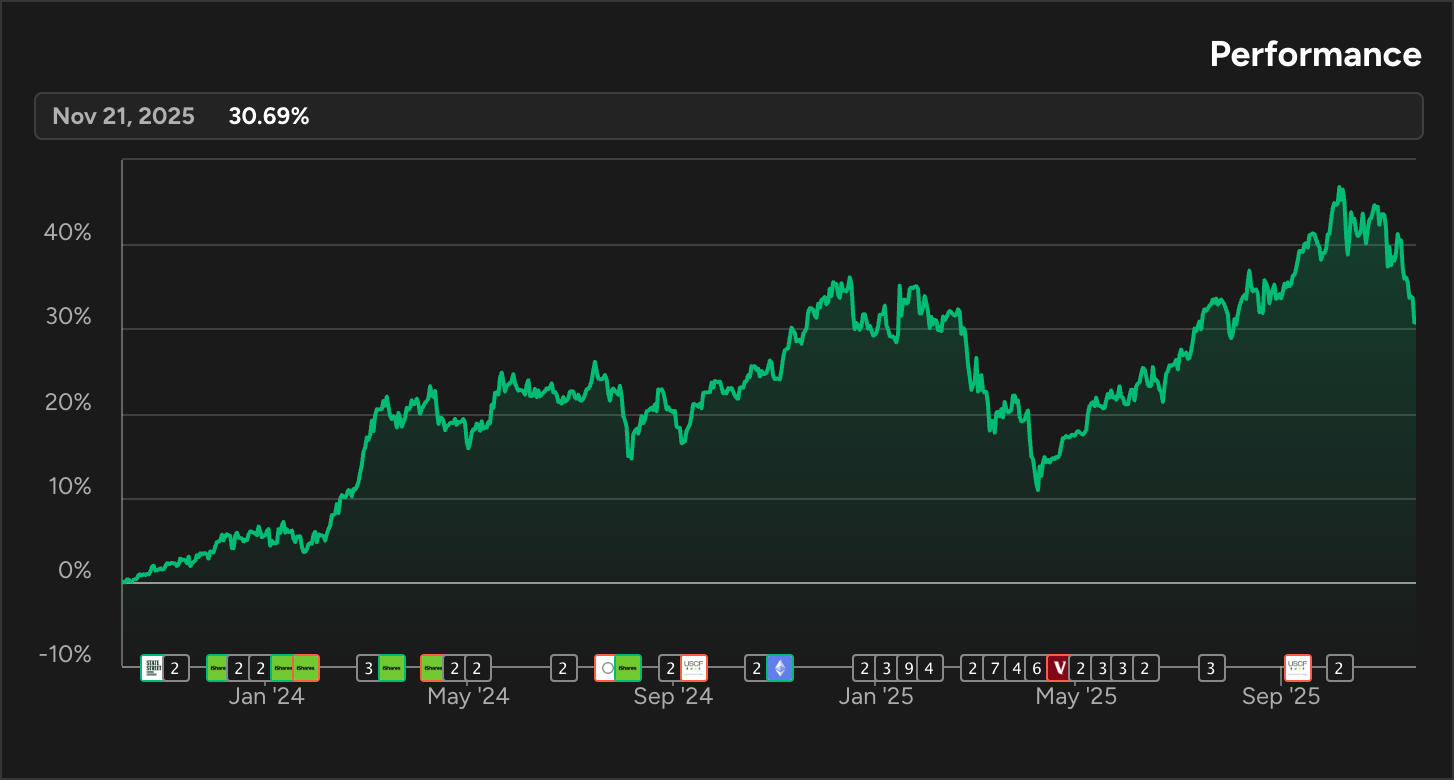This screenshot has height=780, width=1454.
Task: Select the first iShares marker before Jan '24
Action: (218, 668)
